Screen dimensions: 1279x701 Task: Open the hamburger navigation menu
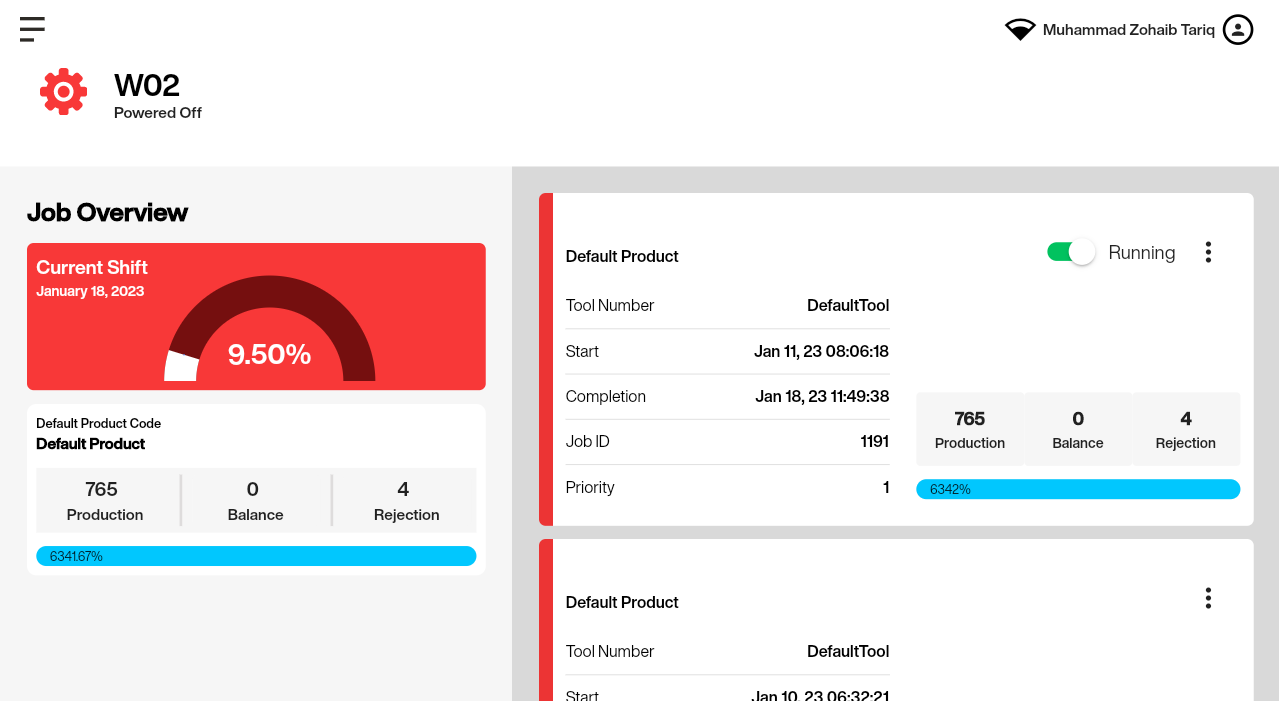(32, 29)
